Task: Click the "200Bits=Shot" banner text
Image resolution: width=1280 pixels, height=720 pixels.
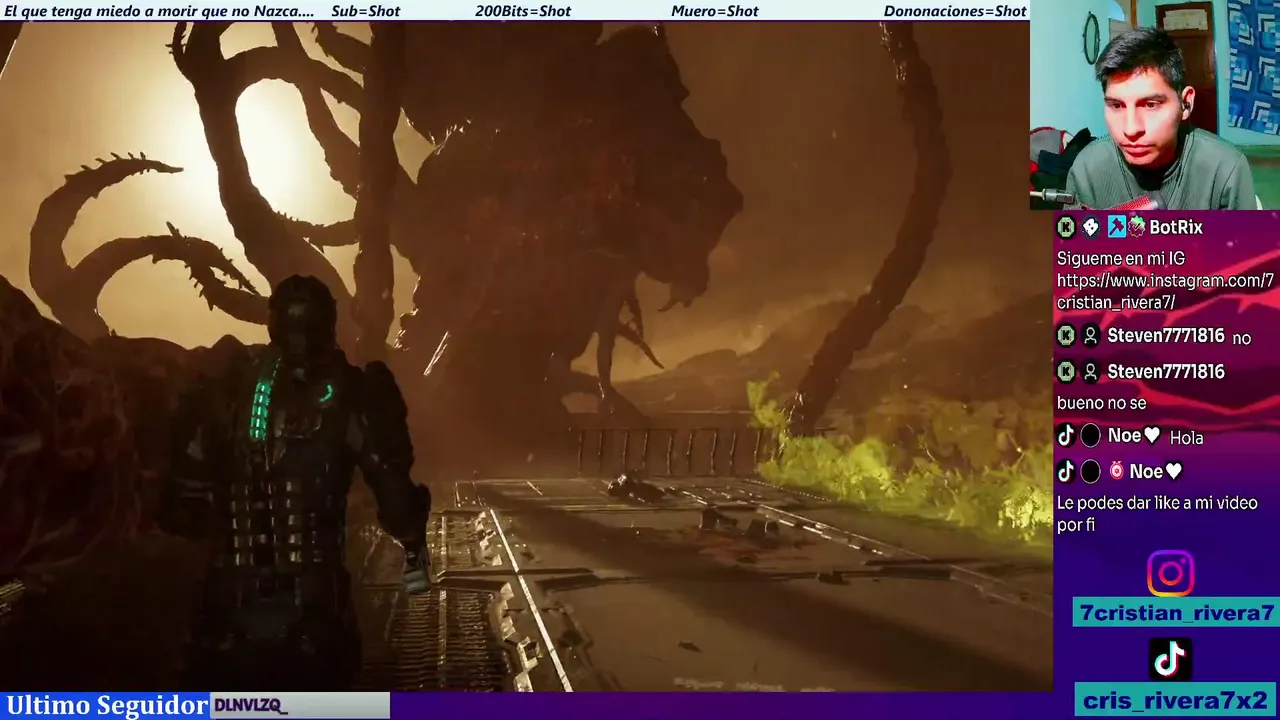Action: [x=523, y=11]
